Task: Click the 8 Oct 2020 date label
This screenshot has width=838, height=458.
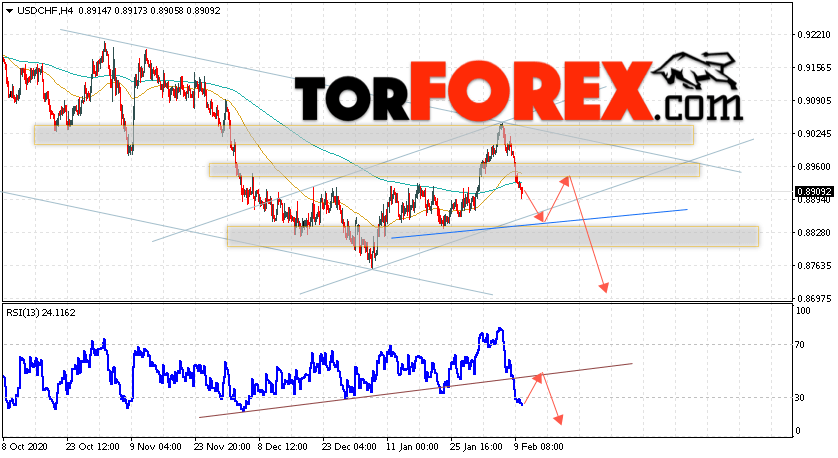Action: [25, 446]
